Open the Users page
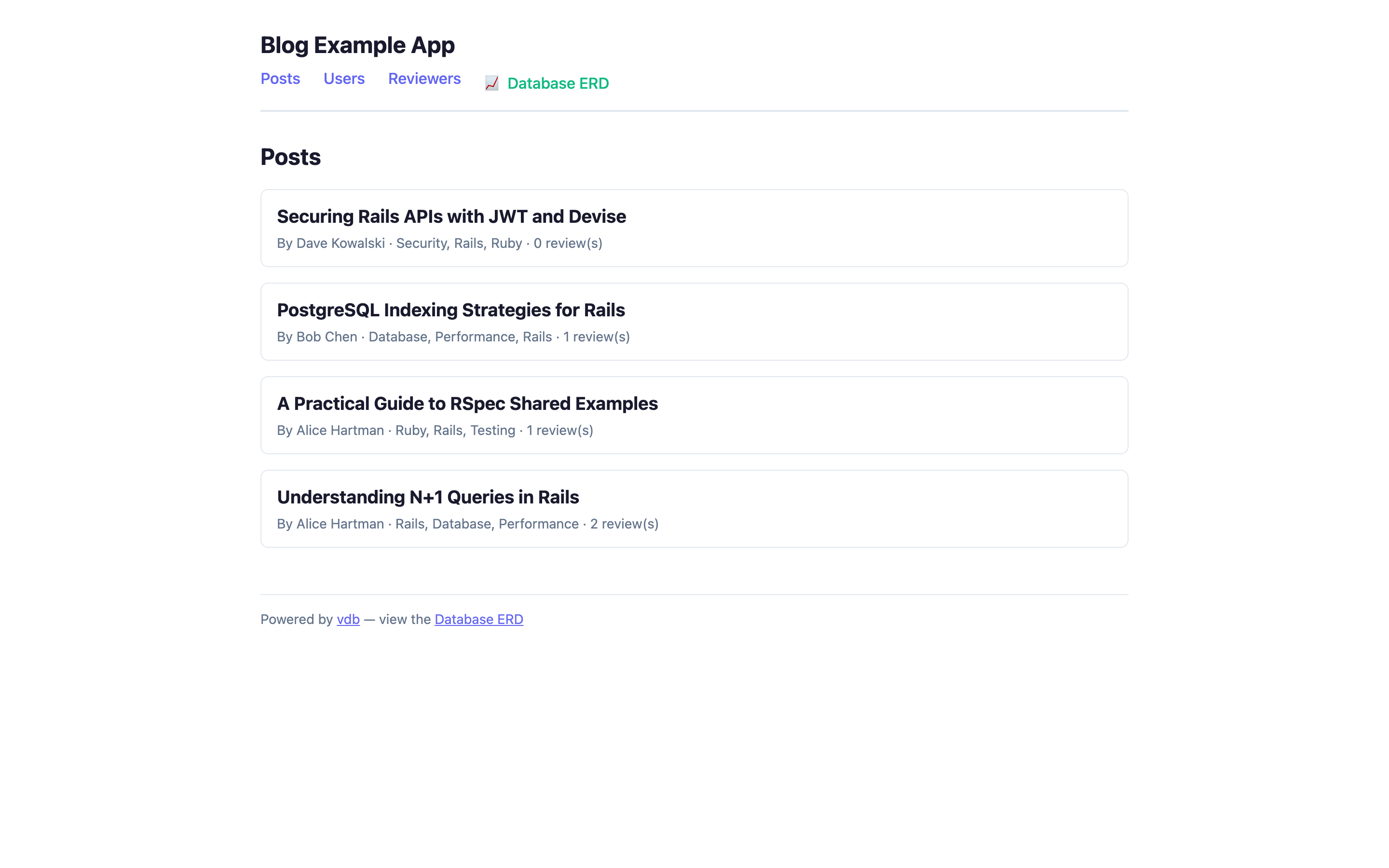The image size is (1389, 868). coord(344,79)
